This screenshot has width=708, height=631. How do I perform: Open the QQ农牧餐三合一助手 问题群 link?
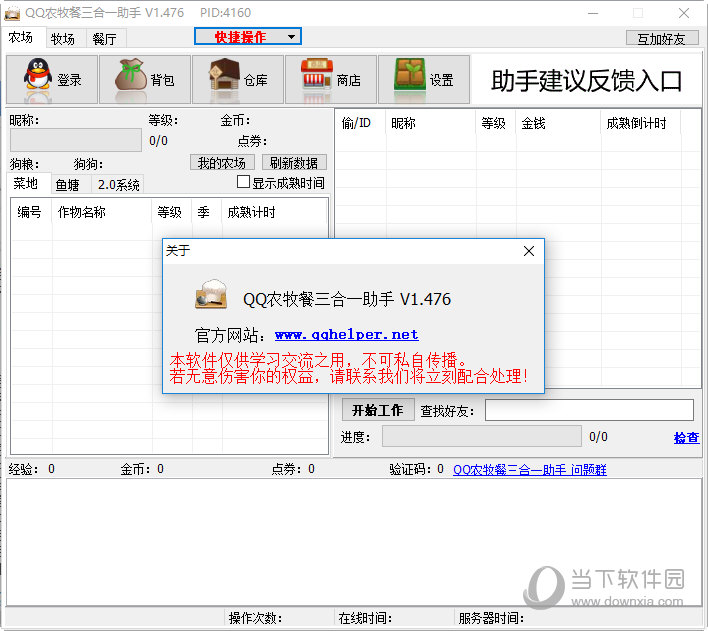tap(530, 470)
